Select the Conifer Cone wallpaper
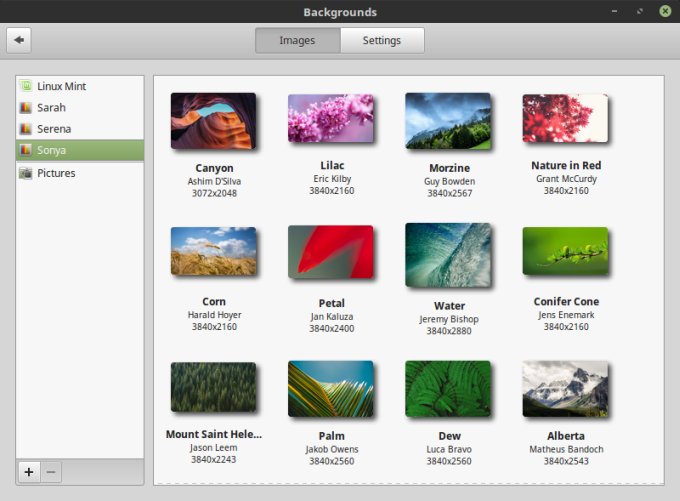 (x=565, y=251)
